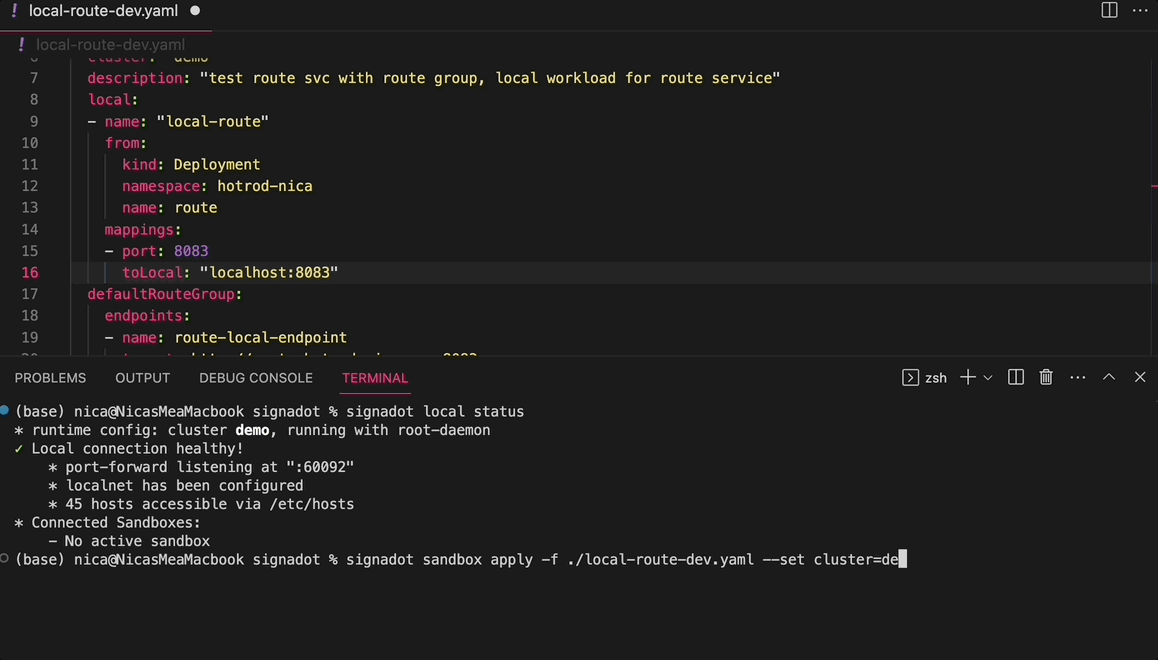Split the editor right

(x=1109, y=10)
